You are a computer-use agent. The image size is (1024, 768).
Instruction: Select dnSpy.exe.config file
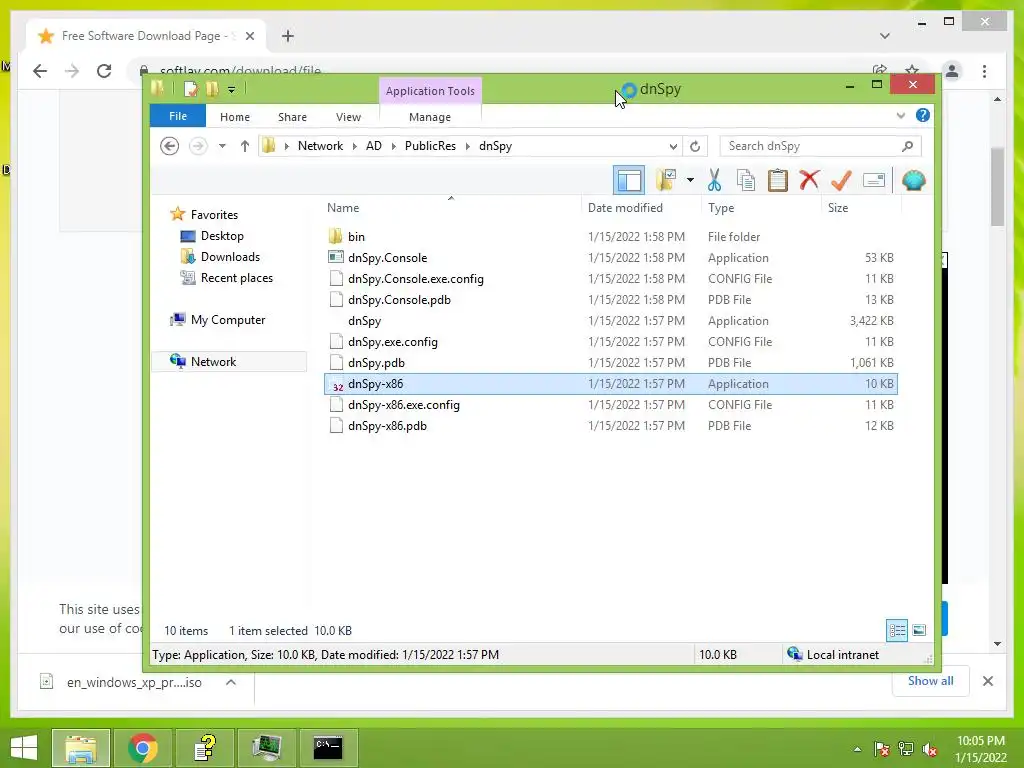[x=611, y=342]
